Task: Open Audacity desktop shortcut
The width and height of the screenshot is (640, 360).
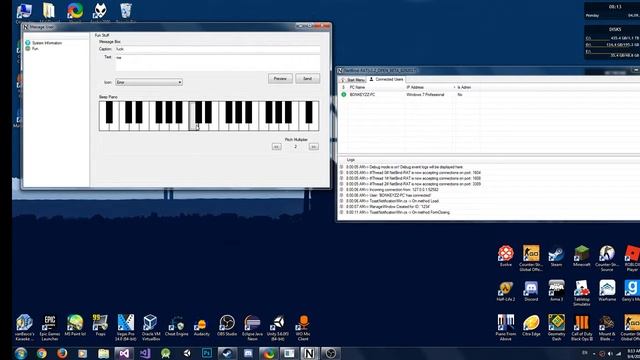Action: coord(202,325)
